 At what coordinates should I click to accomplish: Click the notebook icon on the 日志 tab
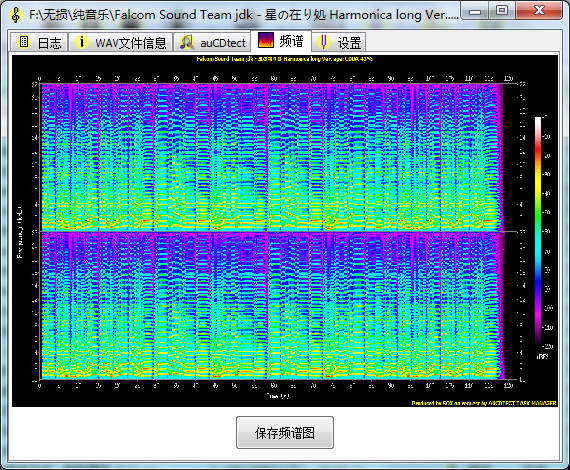coord(24,42)
